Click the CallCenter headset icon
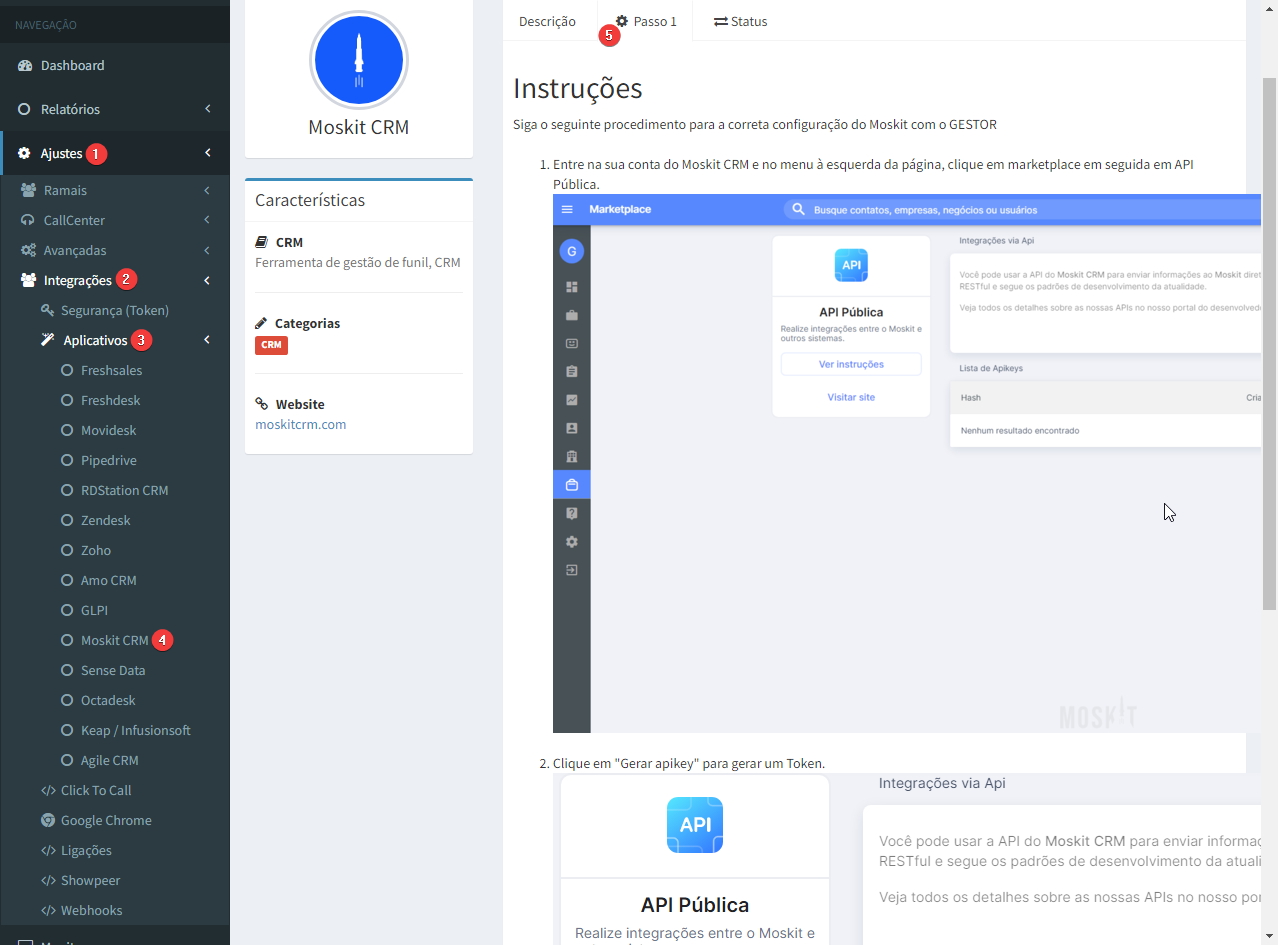 (x=28, y=221)
